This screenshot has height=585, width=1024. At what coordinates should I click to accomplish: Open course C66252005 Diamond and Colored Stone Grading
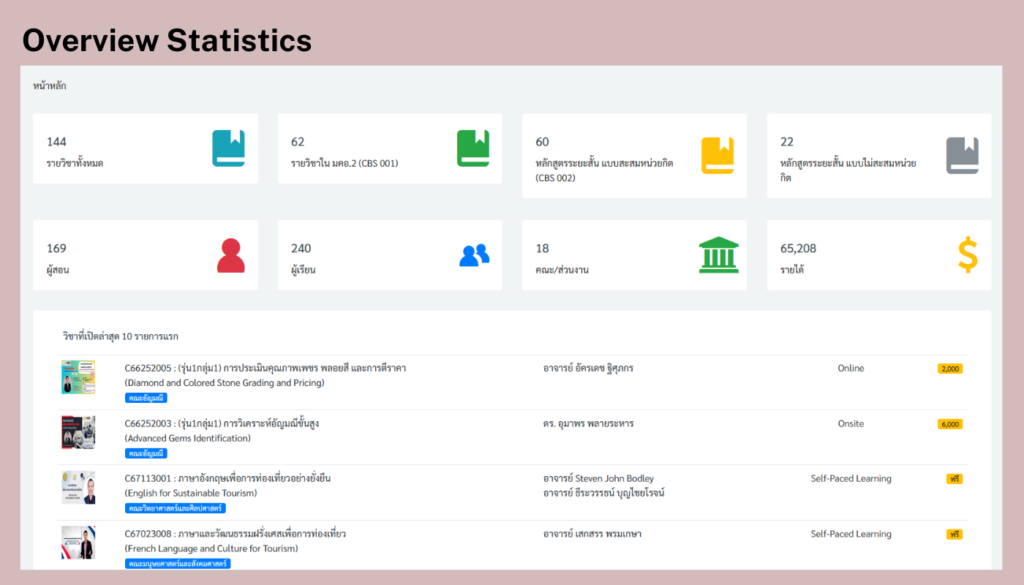(265, 368)
